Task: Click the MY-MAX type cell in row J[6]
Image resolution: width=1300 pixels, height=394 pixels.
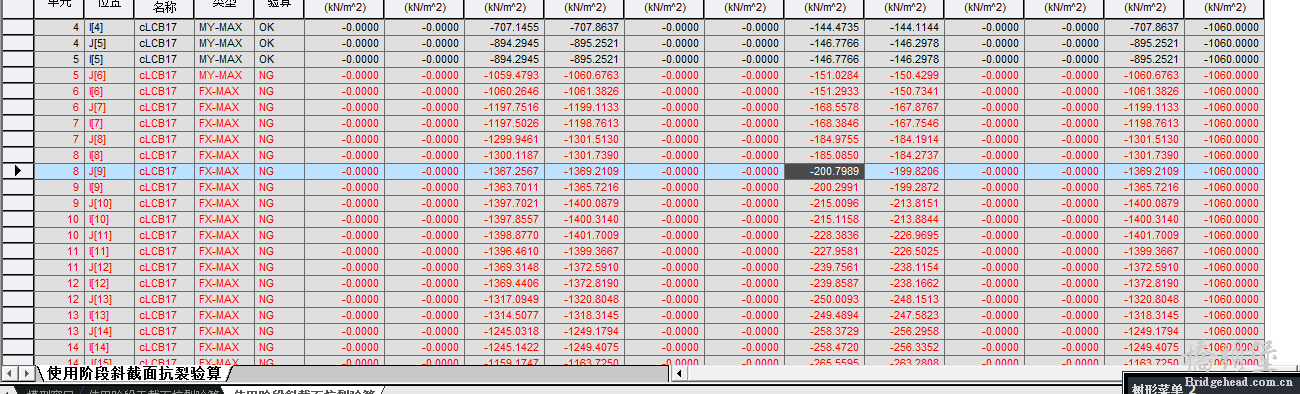Action: pos(225,75)
